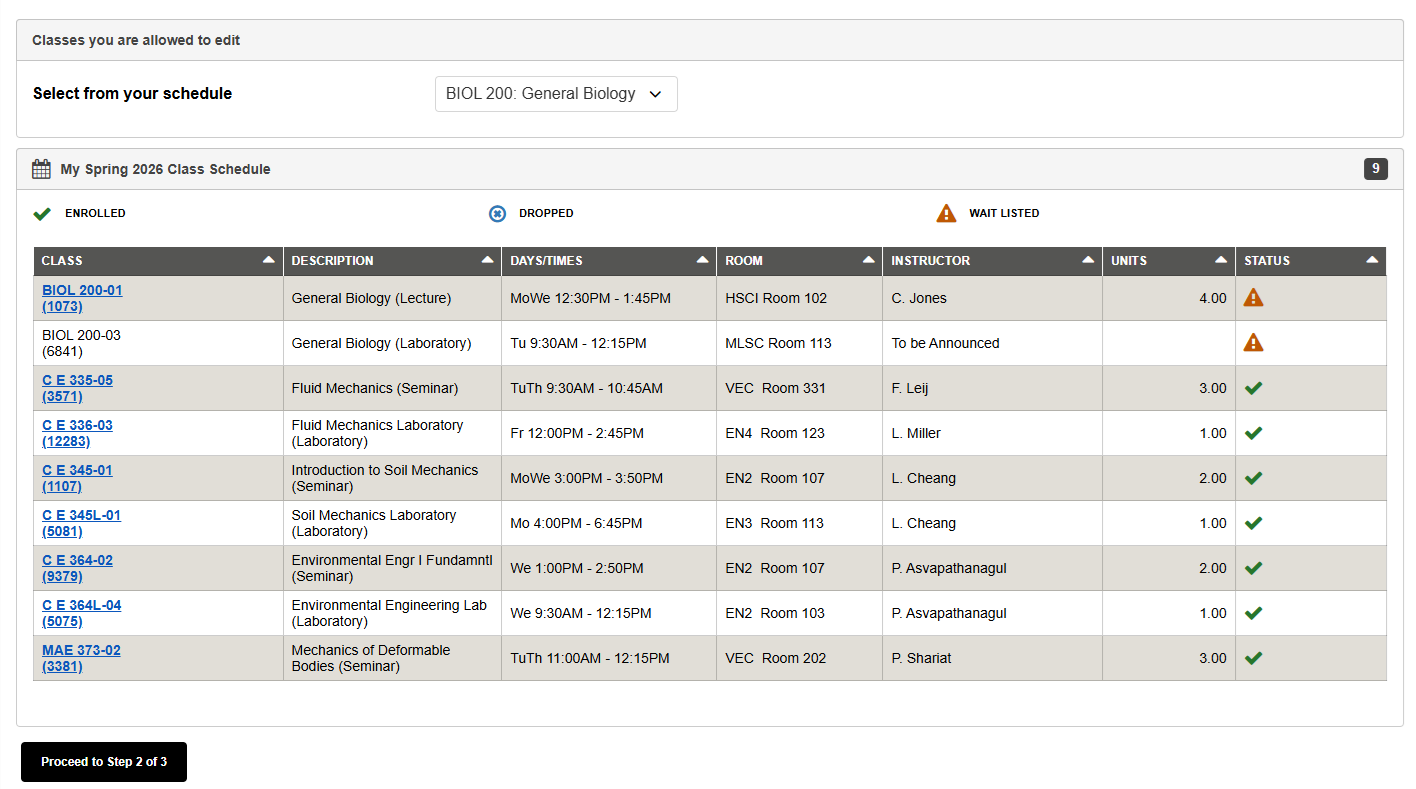Click the class count badge showing 9

tap(1376, 169)
